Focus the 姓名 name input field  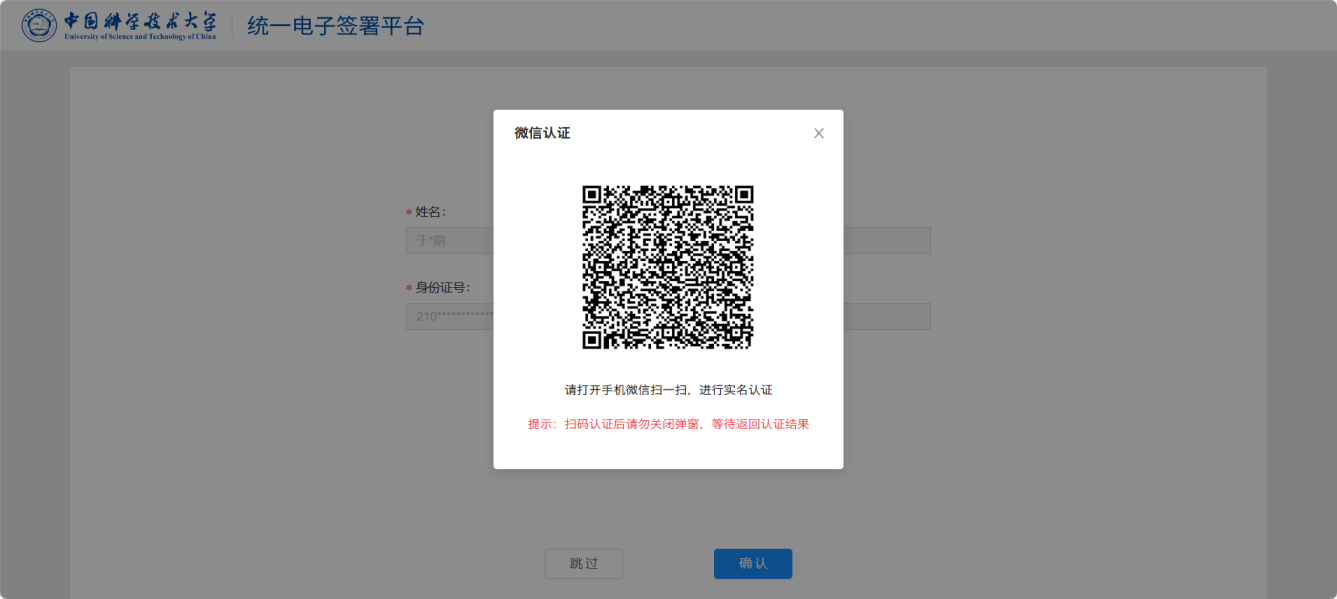pyautogui.click(x=449, y=241)
